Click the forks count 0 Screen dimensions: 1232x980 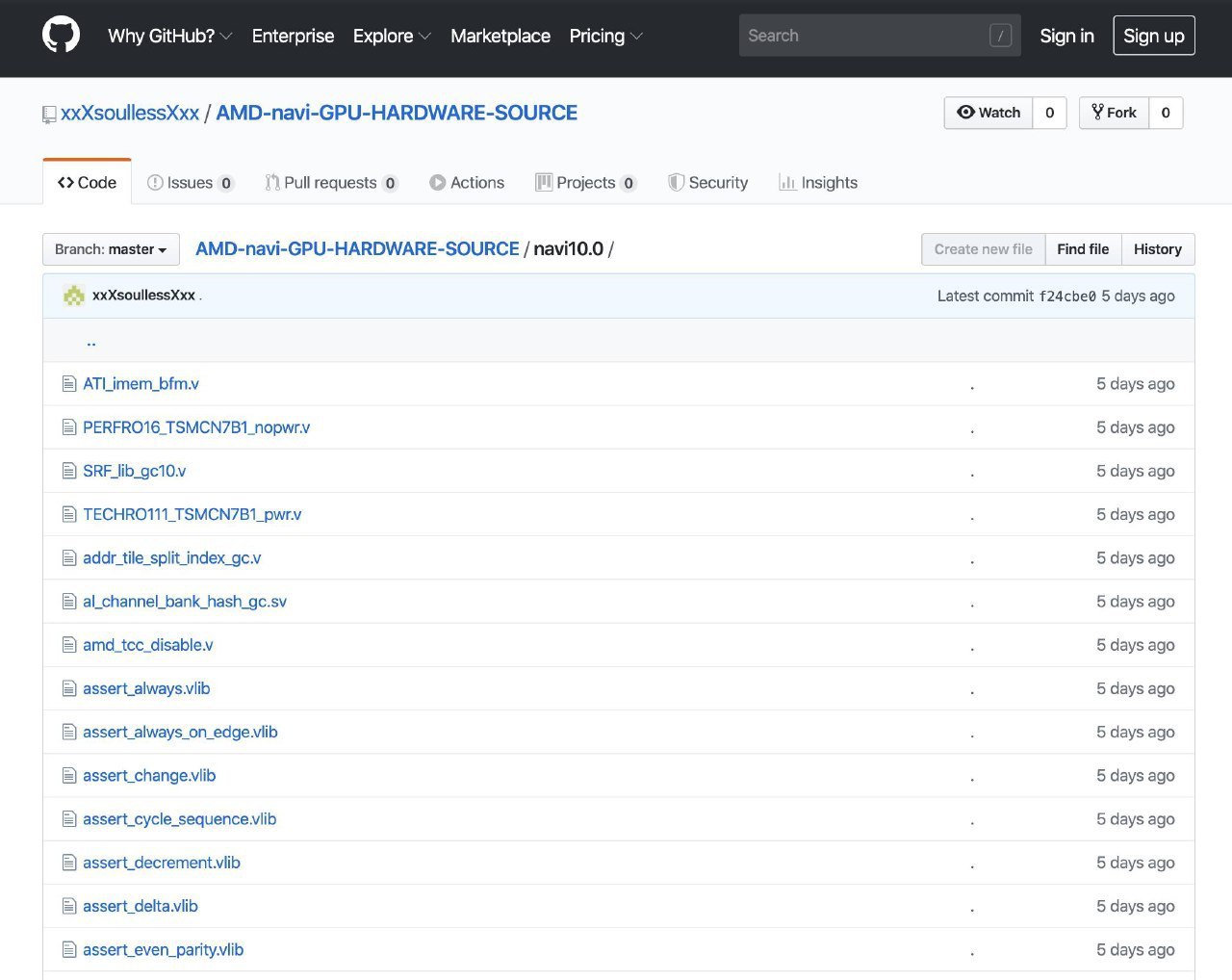1166,113
